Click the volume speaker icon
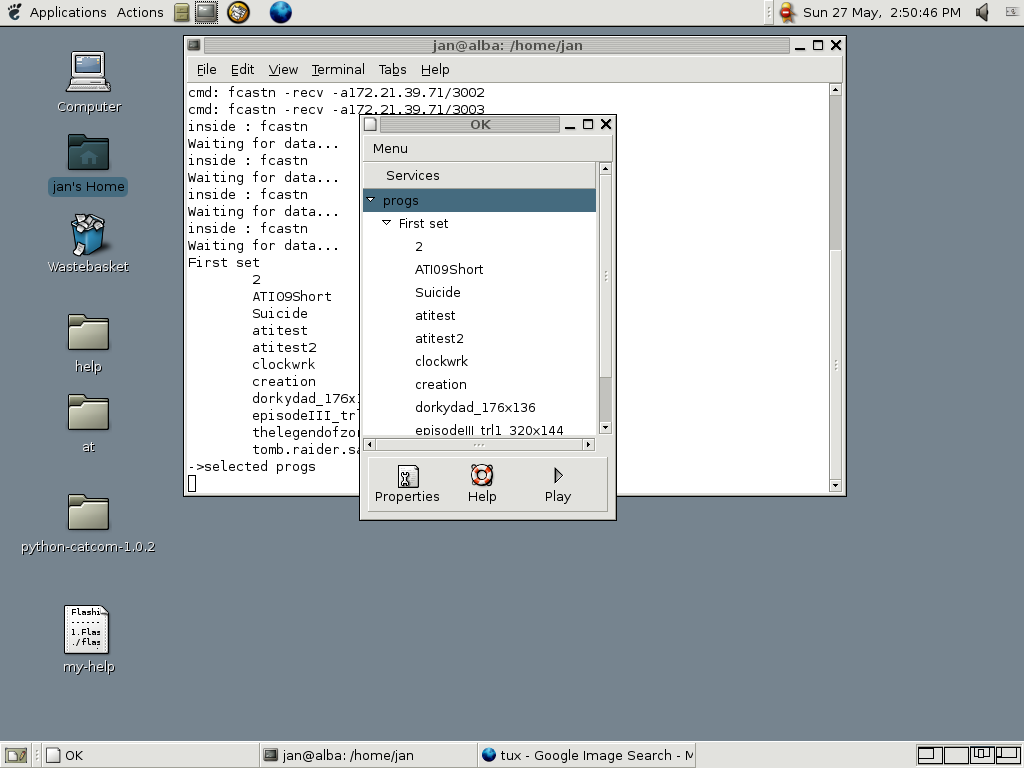 (x=982, y=12)
